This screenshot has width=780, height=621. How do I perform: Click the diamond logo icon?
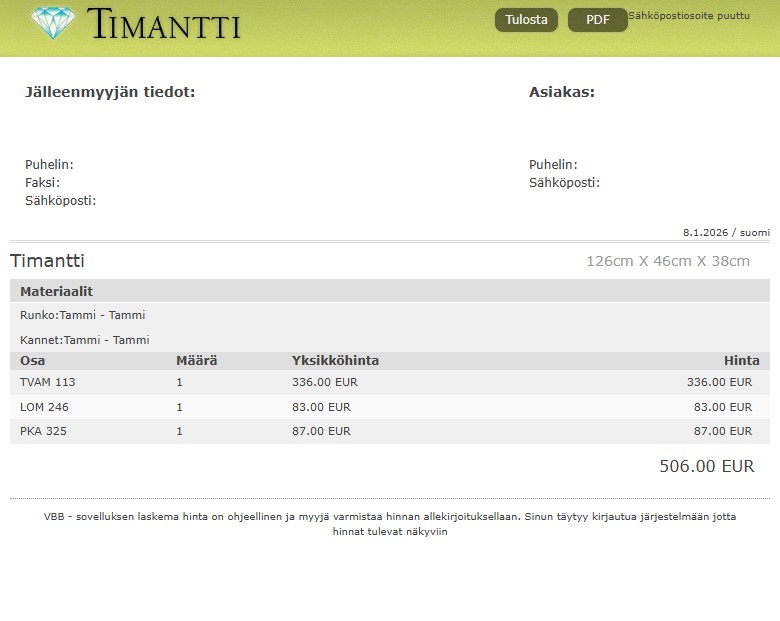click(x=53, y=23)
